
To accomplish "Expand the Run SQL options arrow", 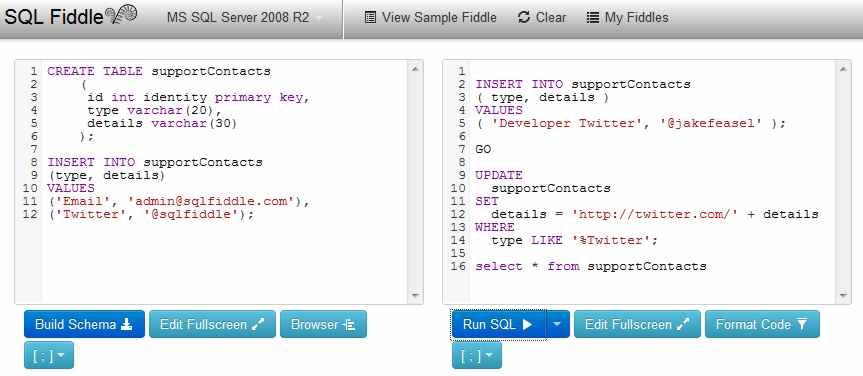I will (558, 324).
